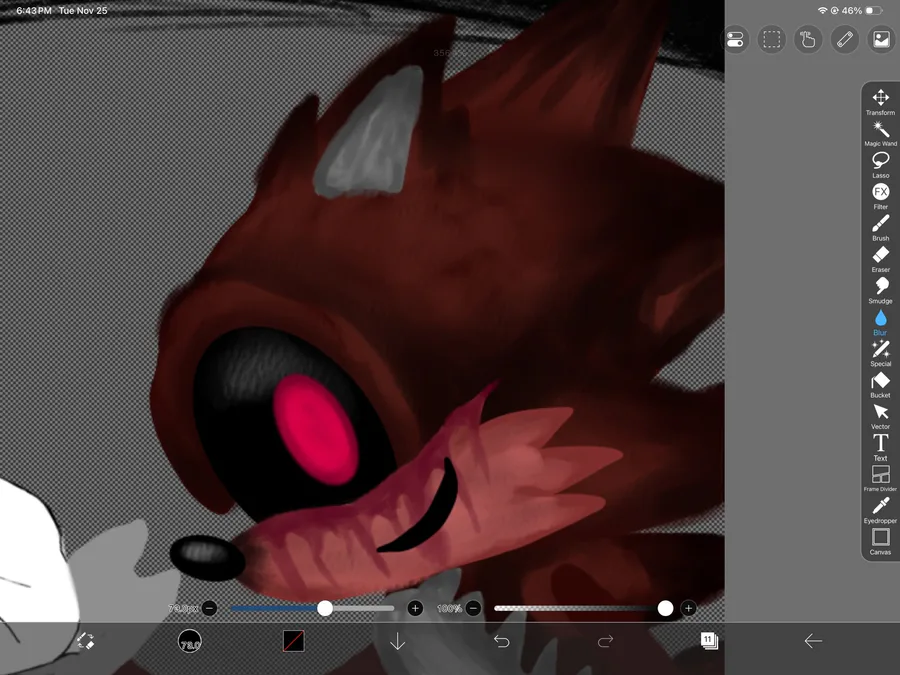Switch to the Eraser tool
The width and height of the screenshot is (900, 675).
click(880, 259)
